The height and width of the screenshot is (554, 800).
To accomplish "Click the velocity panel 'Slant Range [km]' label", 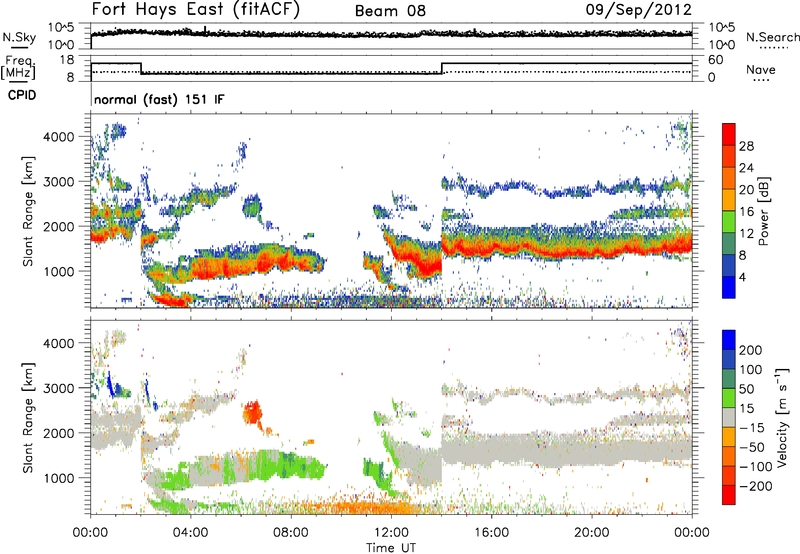I will tap(28, 417).
